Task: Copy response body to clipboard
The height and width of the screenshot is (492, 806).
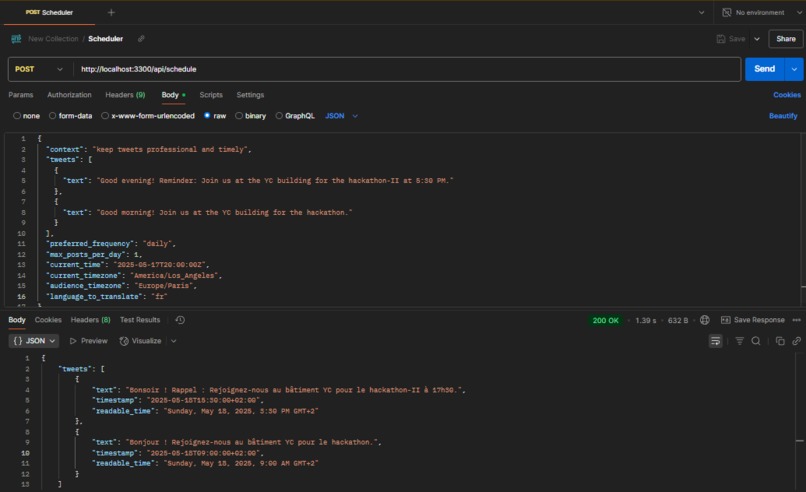Action: coord(780,341)
